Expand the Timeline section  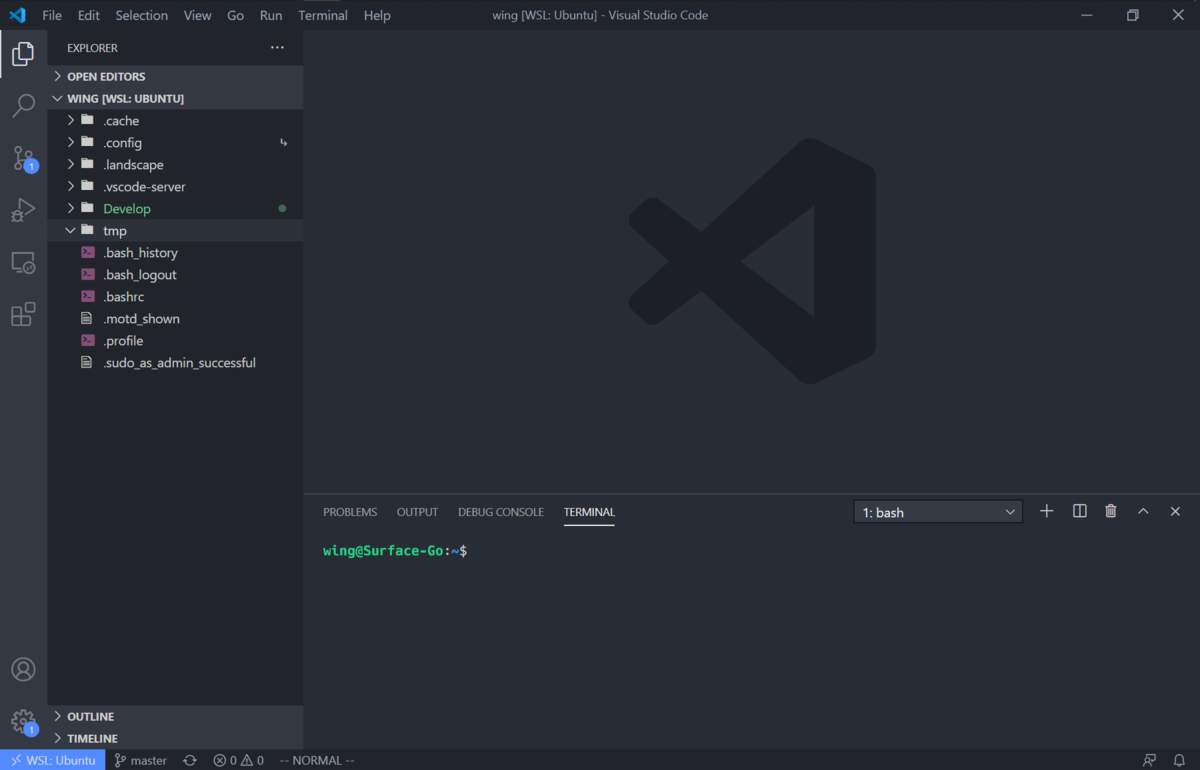pos(175,738)
